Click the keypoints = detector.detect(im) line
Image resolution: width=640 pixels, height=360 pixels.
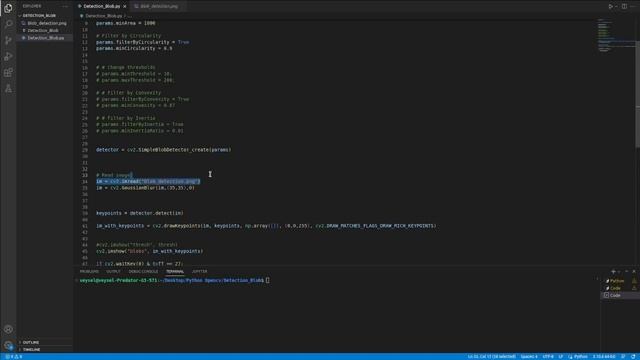click(140, 213)
